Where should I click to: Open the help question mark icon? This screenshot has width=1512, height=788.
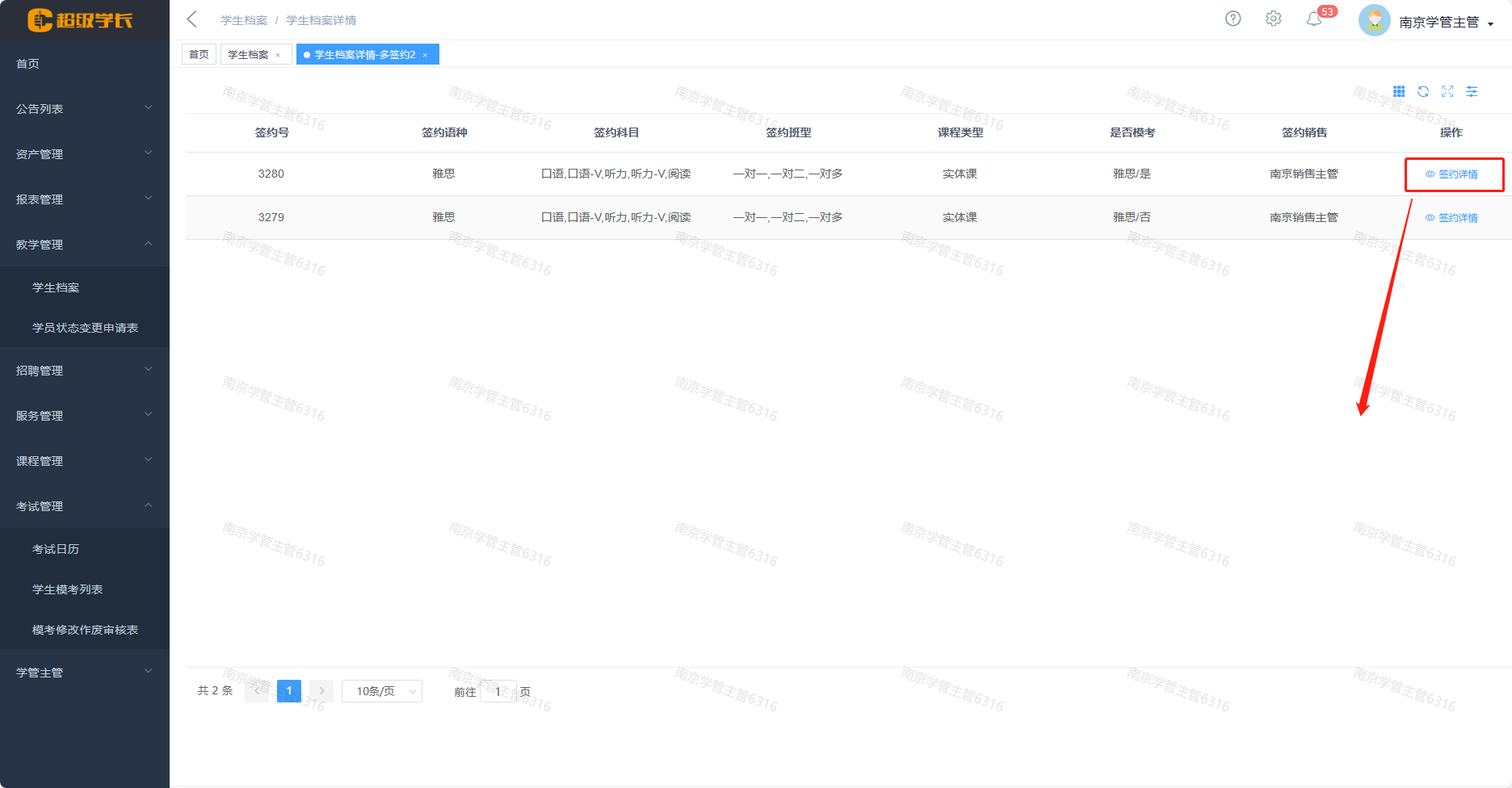click(1233, 19)
